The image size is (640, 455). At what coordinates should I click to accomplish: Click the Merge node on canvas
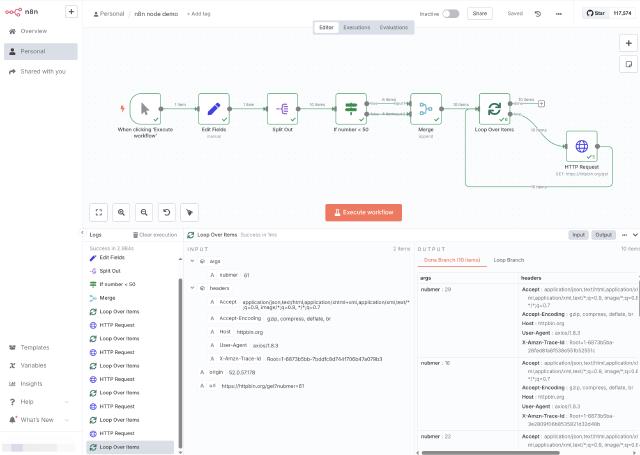click(x=425, y=109)
